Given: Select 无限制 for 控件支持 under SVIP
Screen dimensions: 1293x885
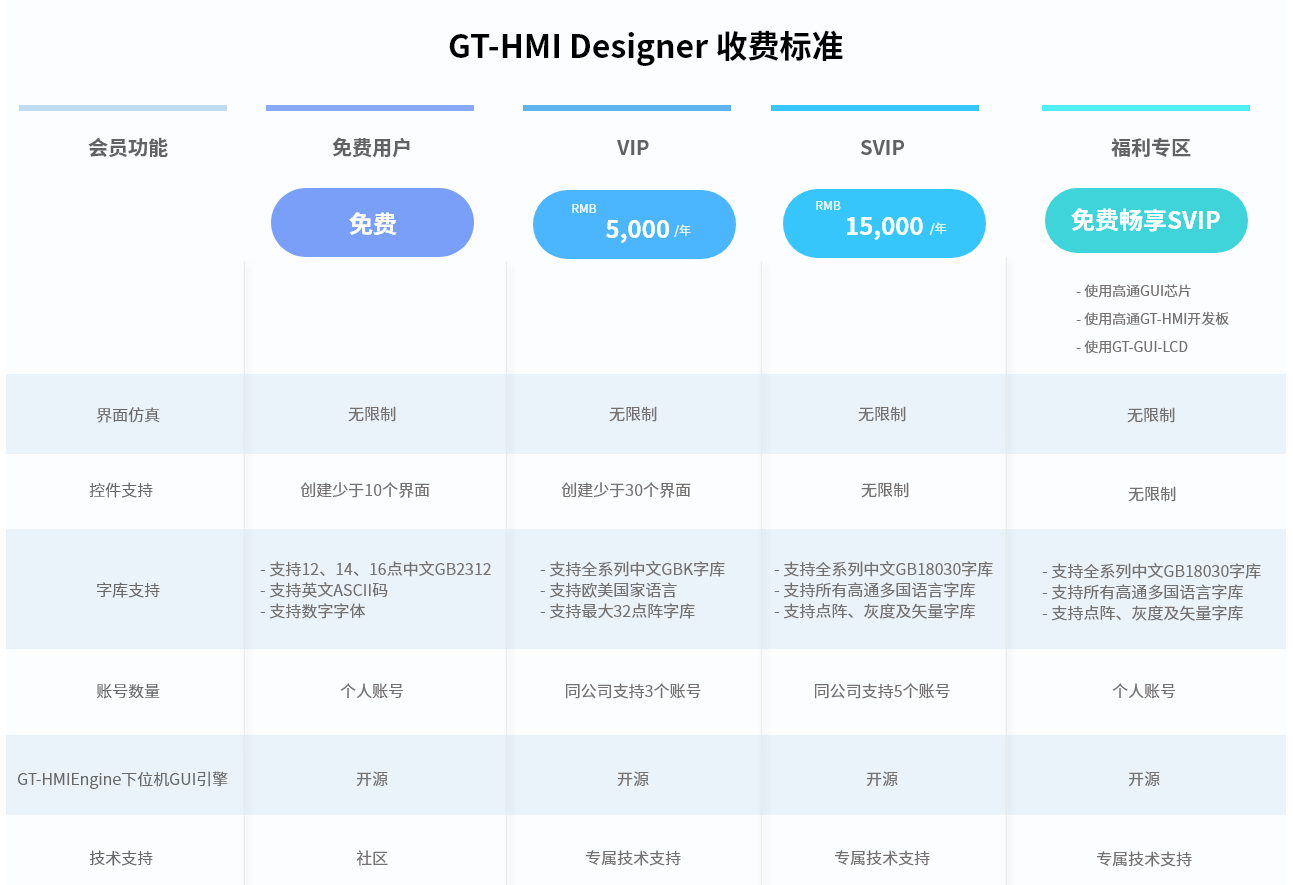Looking at the screenshot, I should point(885,491).
